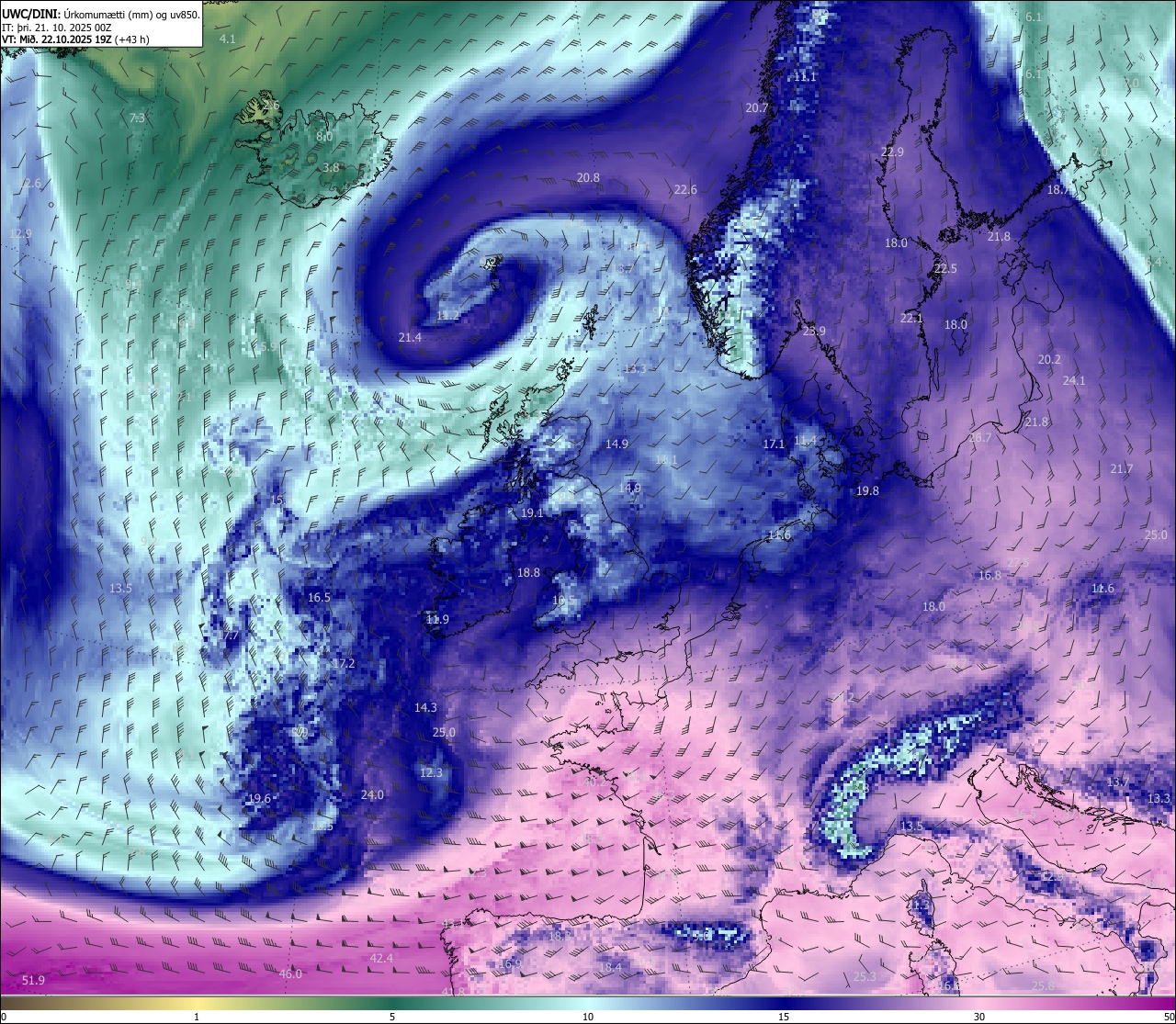
Task: Click the UWC/DINI map title text
Action: 101,13
